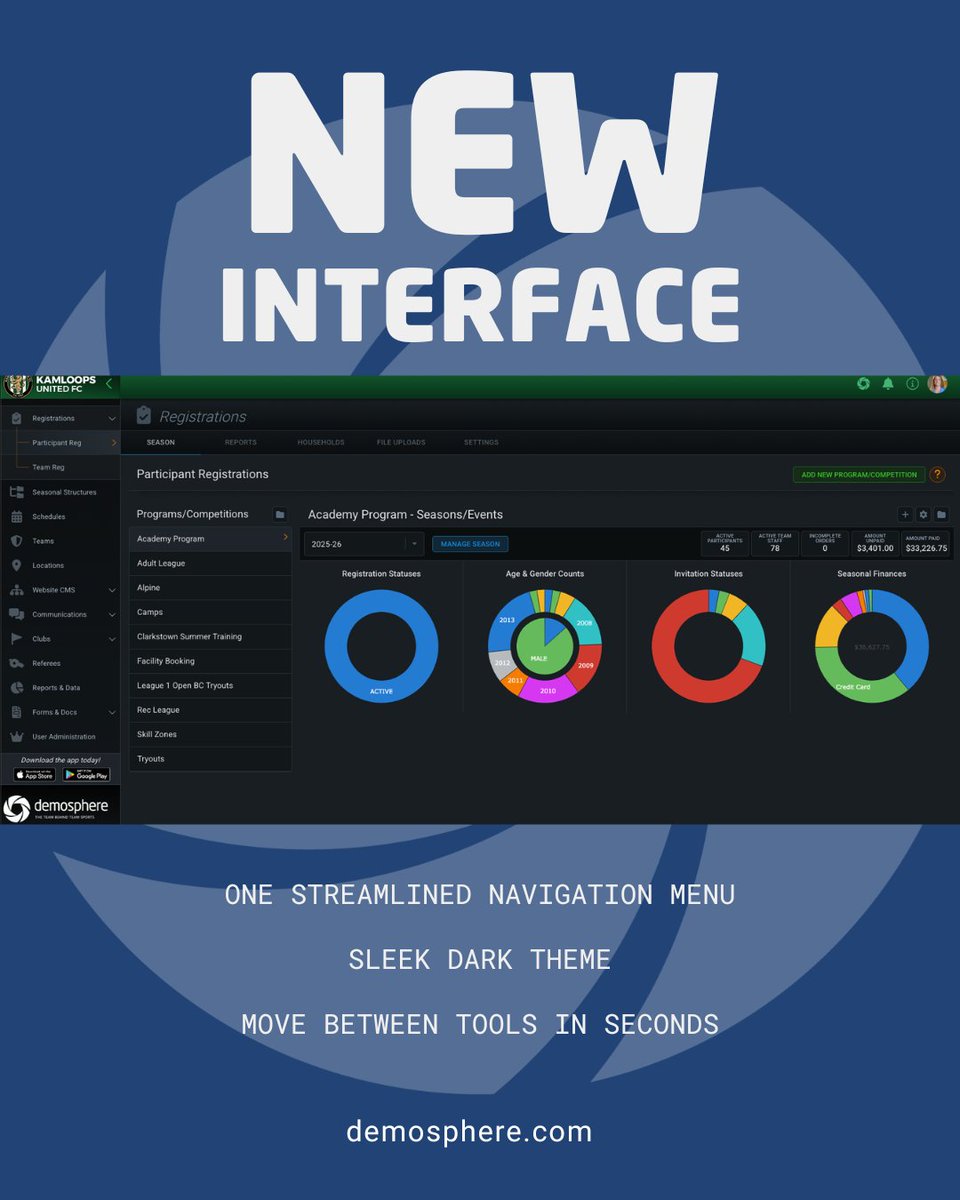Click the Add New Program/Competition button

pos(859,475)
